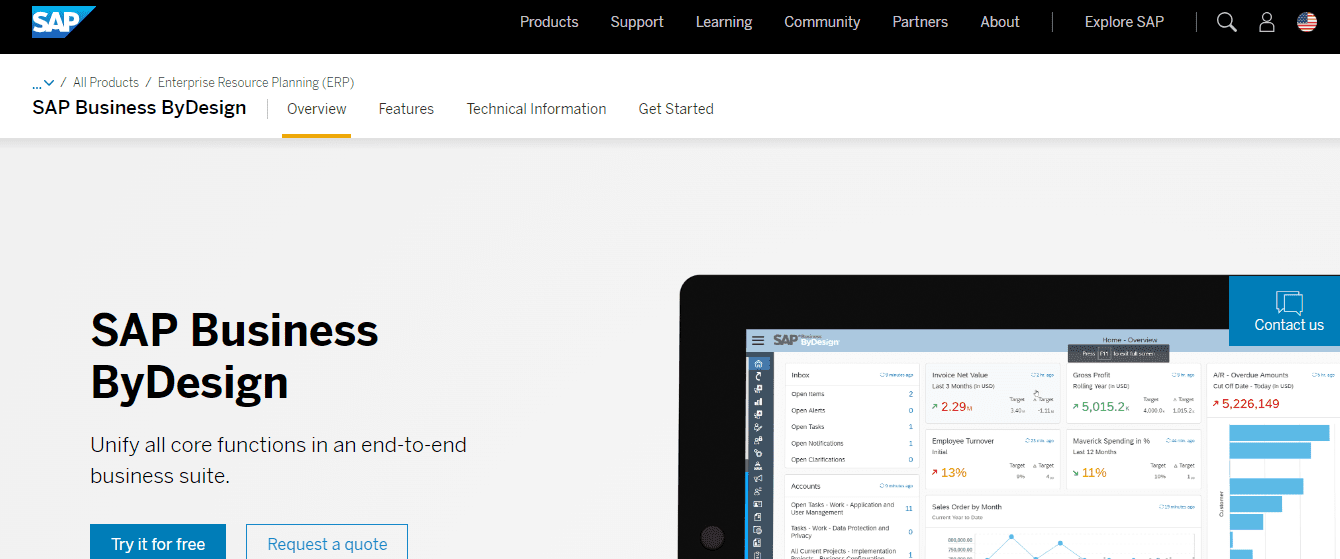This screenshot has height=559, width=1340.
Task: Click the Try it for free button
Action: point(158,544)
